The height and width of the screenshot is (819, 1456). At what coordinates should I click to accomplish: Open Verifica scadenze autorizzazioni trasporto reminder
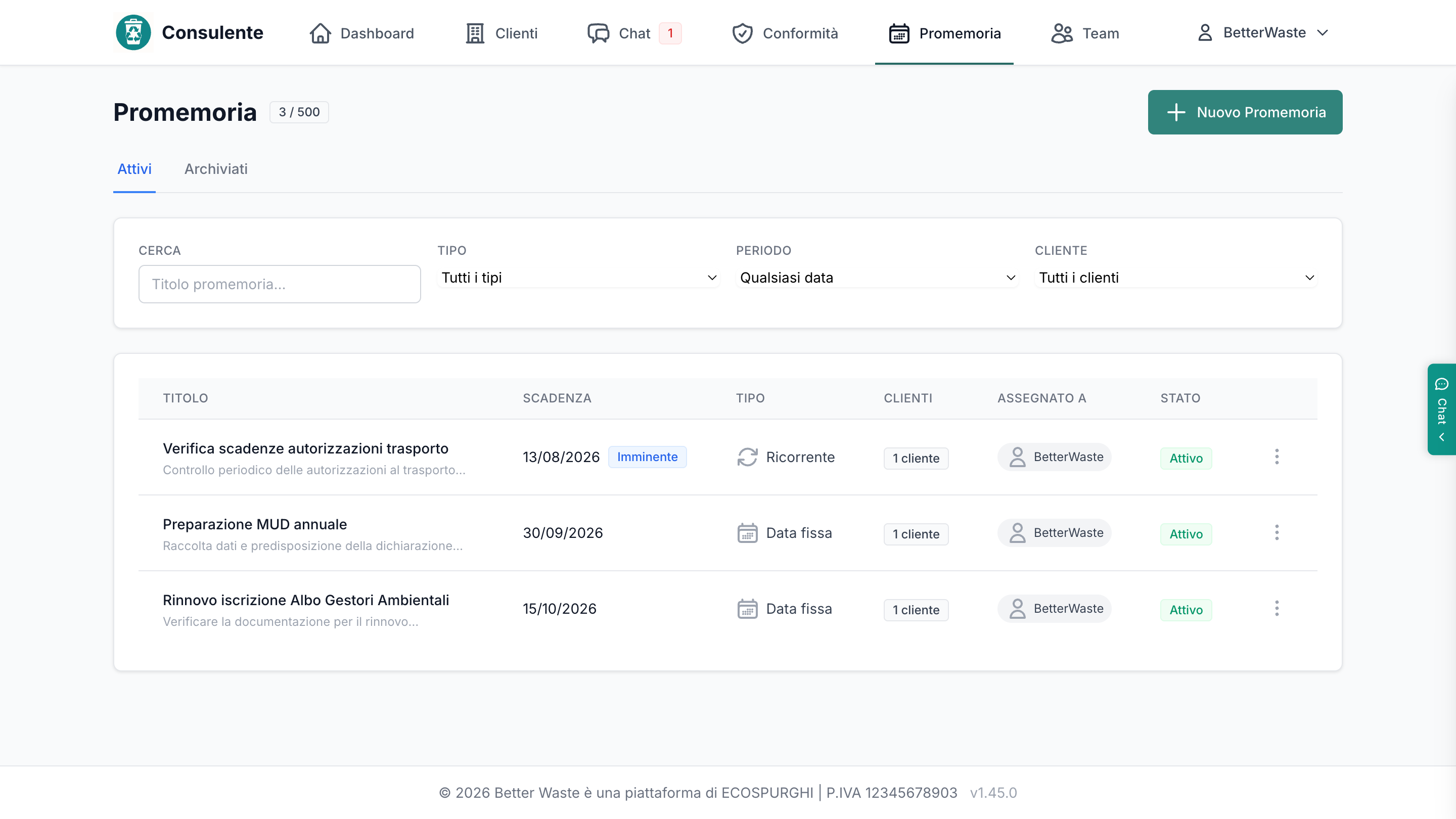click(306, 448)
